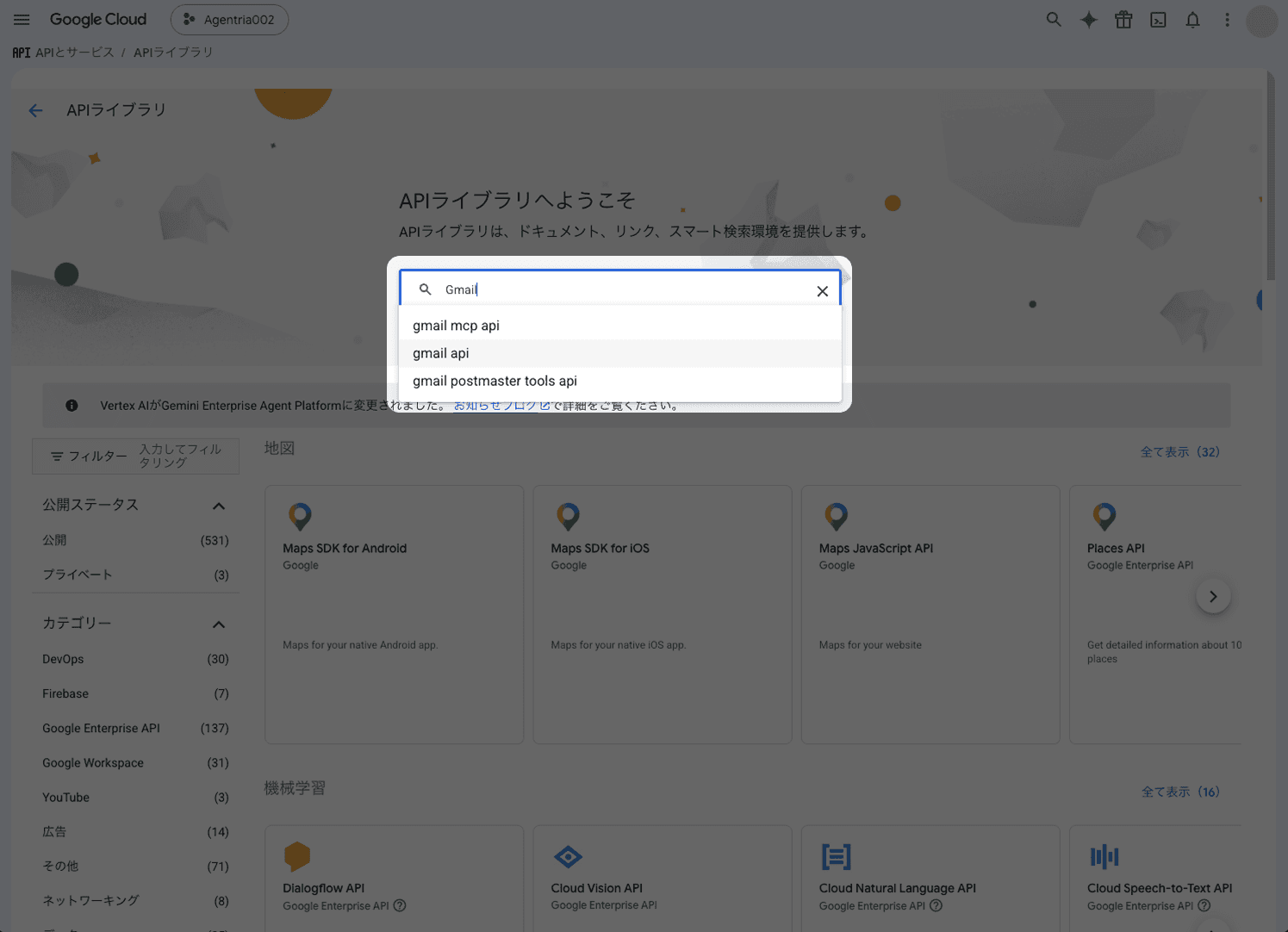This screenshot has height=932, width=1288.
Task: Click the Cloud Vision API icon
Action: click(x=568, y=857)
